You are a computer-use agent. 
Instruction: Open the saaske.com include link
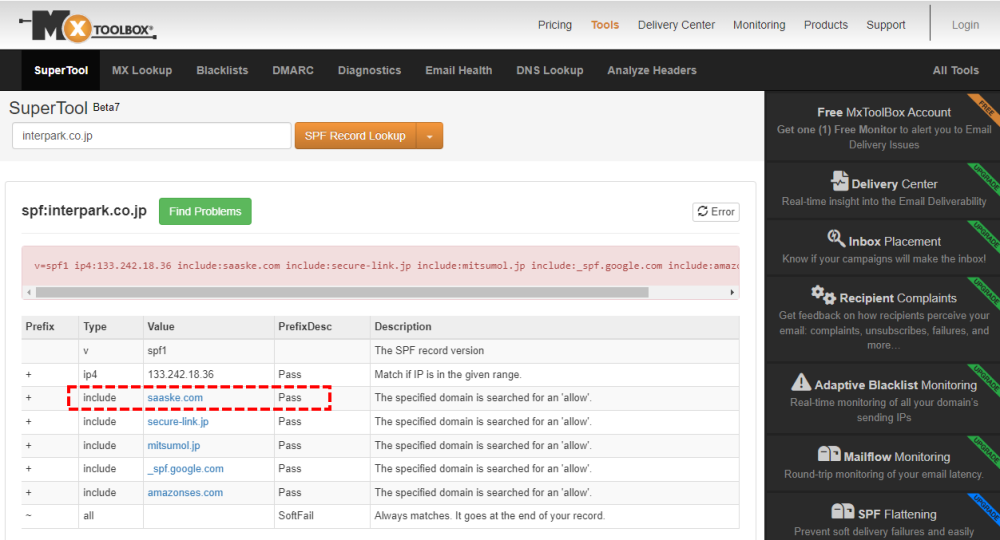click(x=175, y=398)
